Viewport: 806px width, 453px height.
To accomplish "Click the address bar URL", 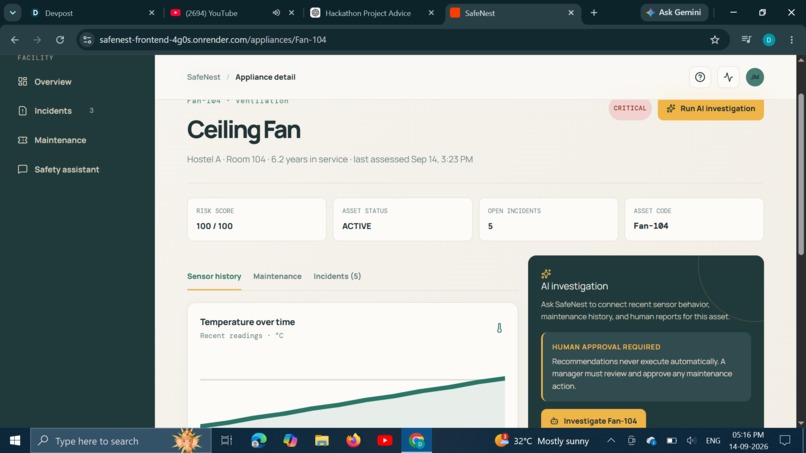I will click(x=213, y=40).
